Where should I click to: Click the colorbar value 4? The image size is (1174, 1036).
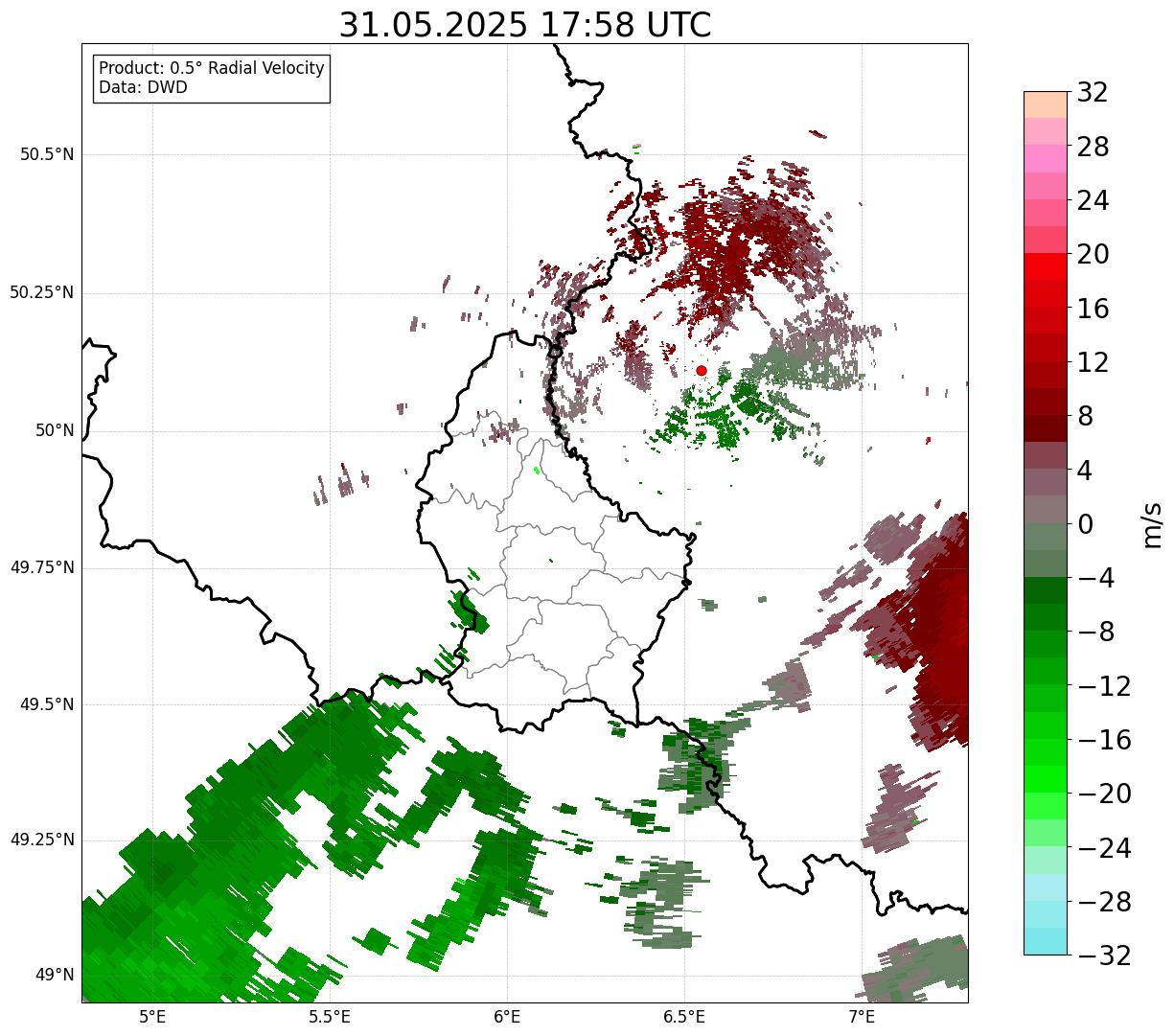point(1085,470)
